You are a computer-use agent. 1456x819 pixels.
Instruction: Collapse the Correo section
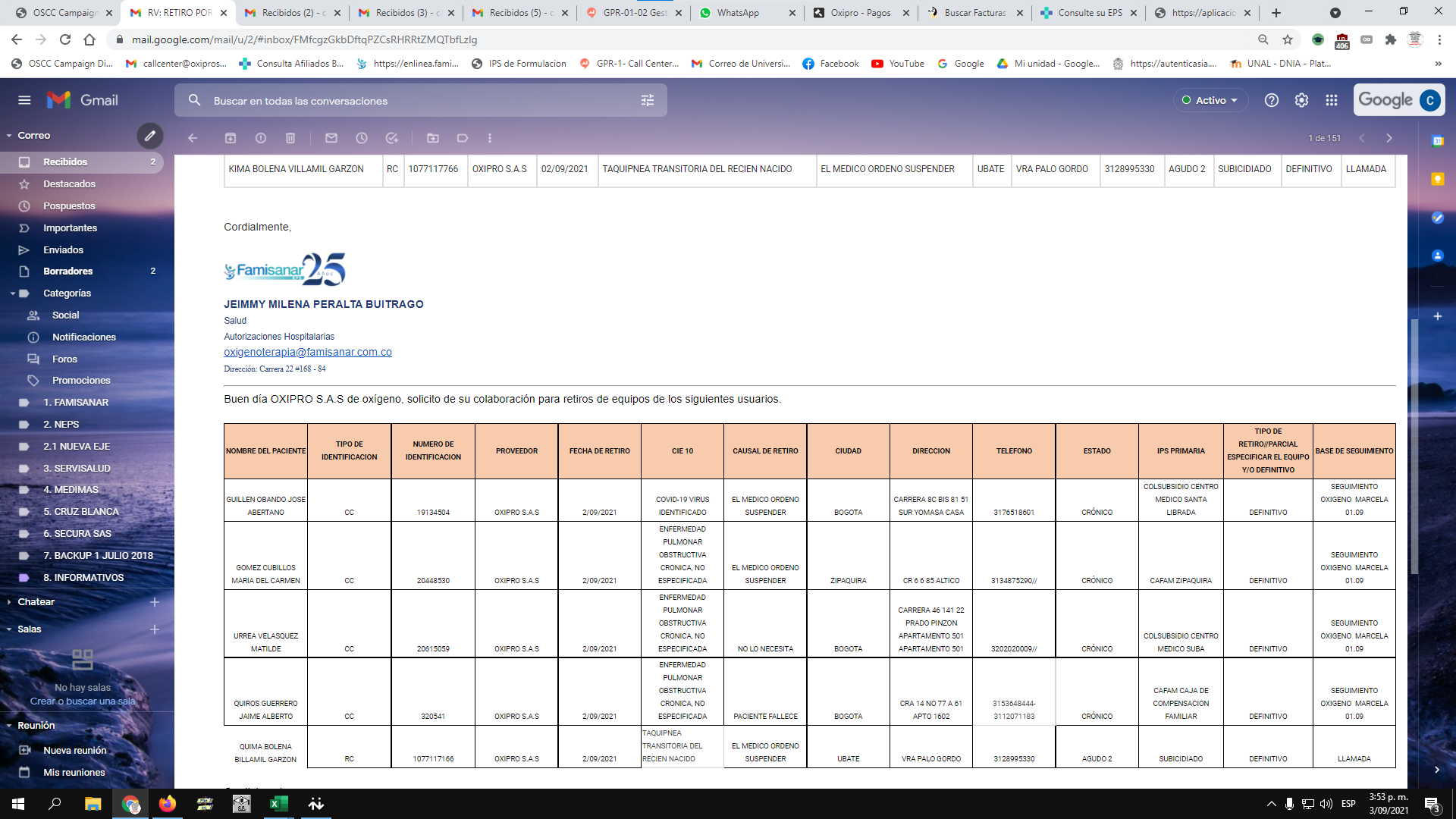click(x=9, y=136)
